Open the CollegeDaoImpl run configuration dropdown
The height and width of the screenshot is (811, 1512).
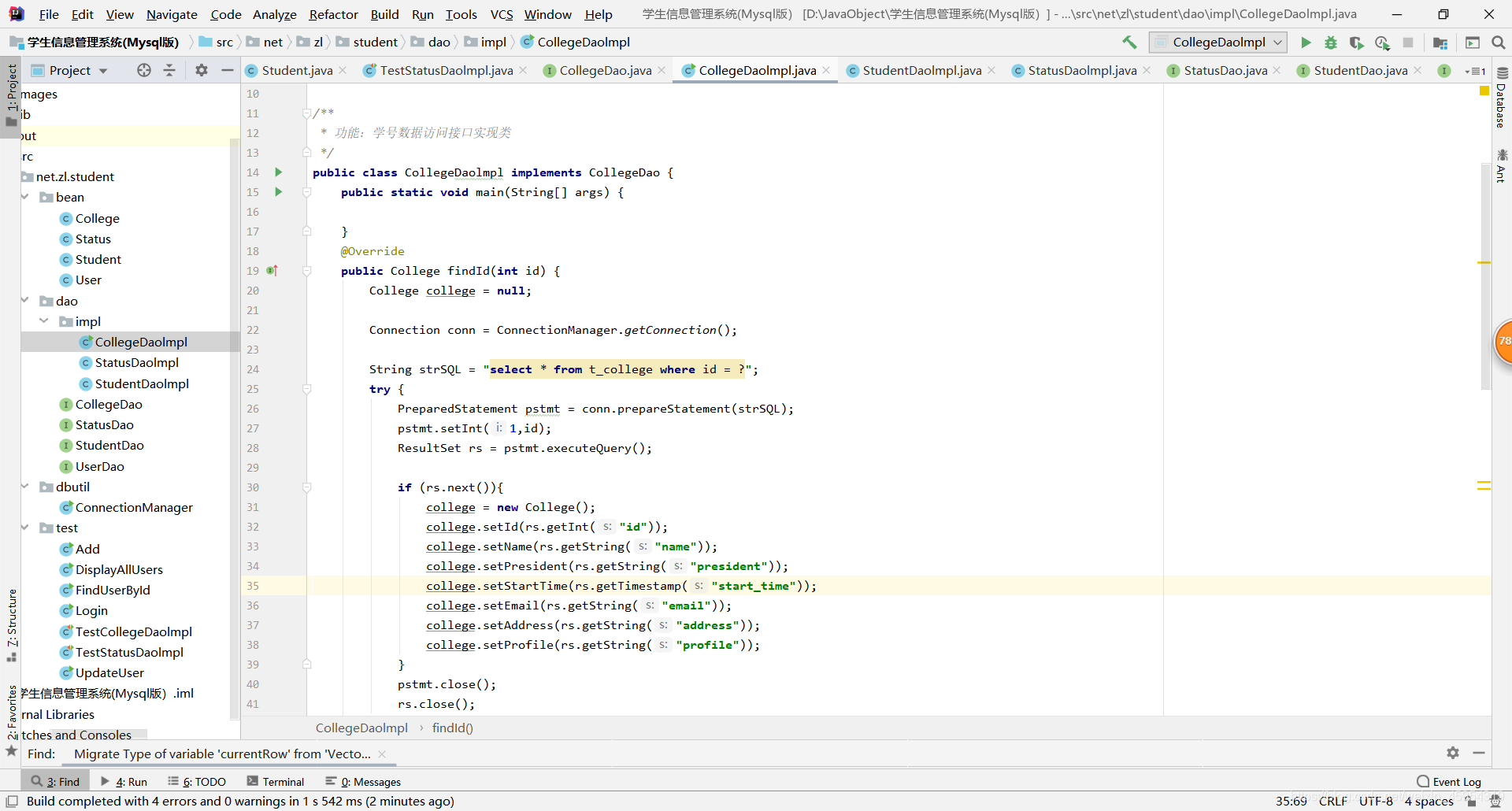click(x=1217, y=43)
